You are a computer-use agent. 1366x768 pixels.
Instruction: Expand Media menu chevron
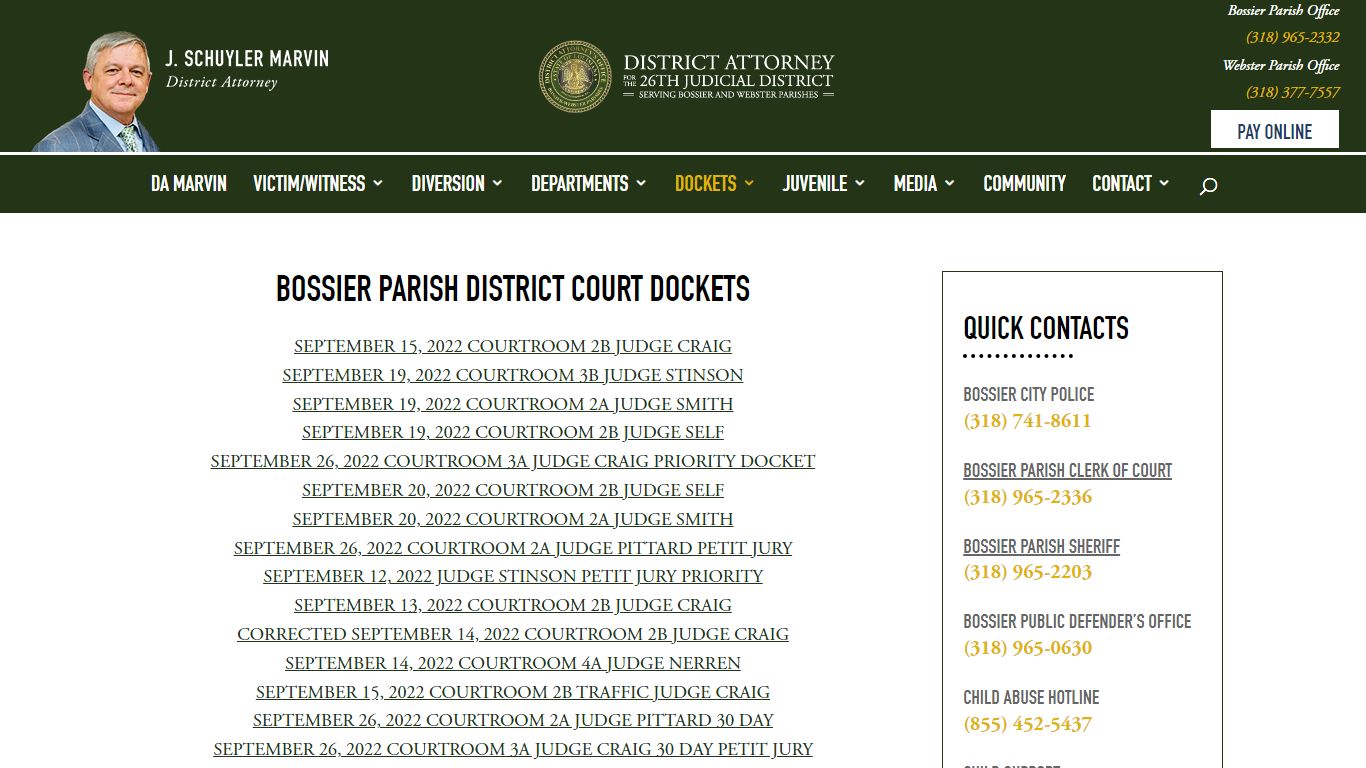coord(950,183)
